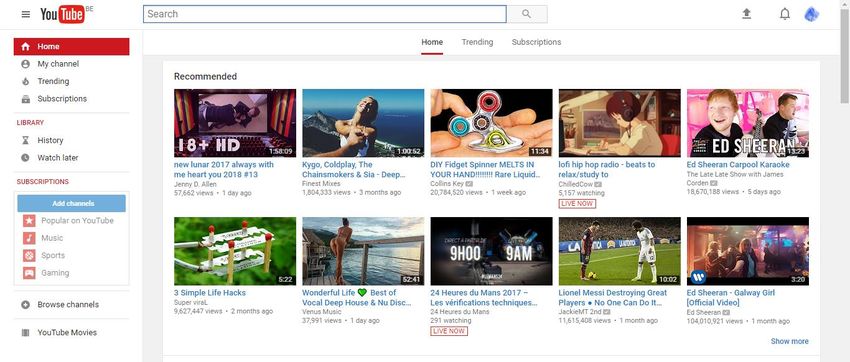
Task: Open the Lionel Messi video thumbnail
Action: (x=620, y=251)
